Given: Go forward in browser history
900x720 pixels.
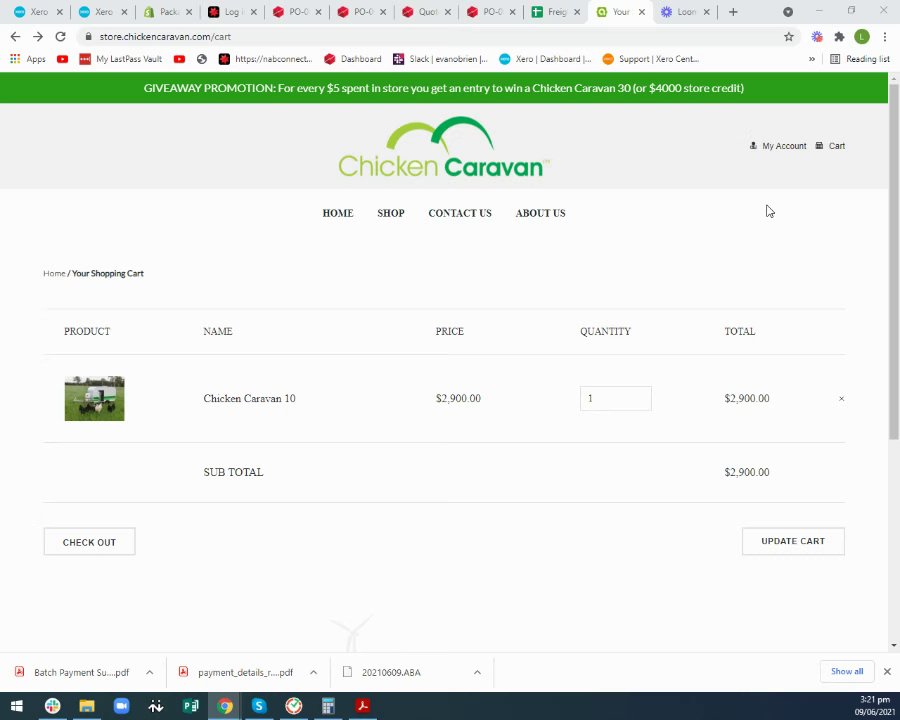Looking at the screenshot, I should tap(38, 37).
